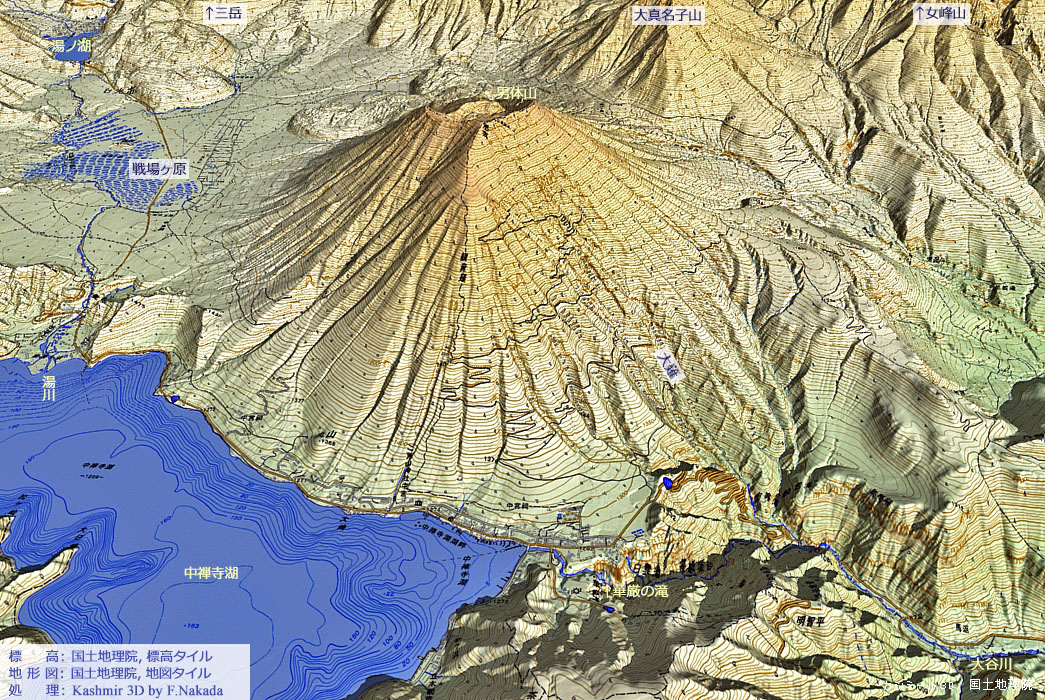Screen dimensions: 1045x700
Task: Click the ↑三岳 direction label
Action: tap(224, 14)
